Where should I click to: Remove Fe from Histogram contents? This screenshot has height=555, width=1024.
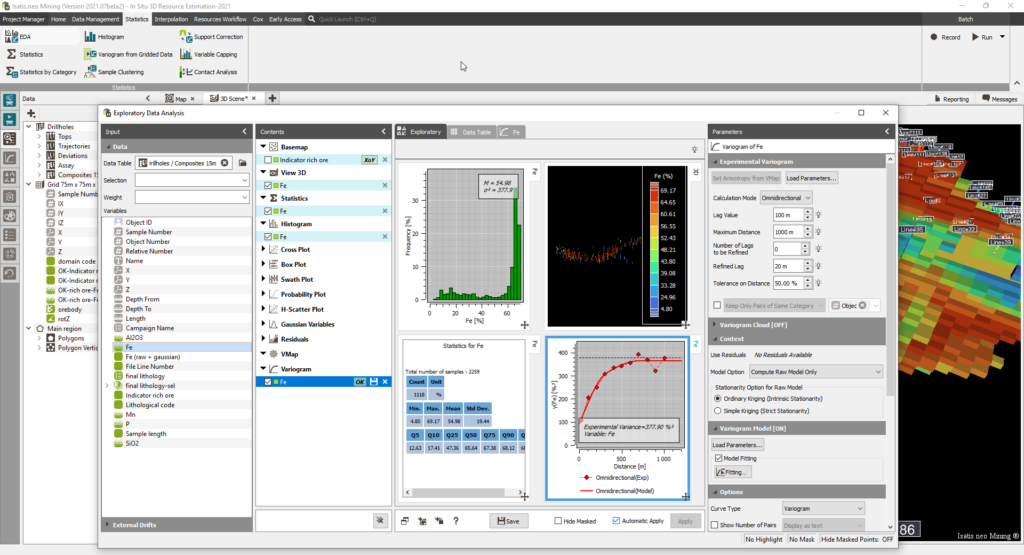(385, 236)
